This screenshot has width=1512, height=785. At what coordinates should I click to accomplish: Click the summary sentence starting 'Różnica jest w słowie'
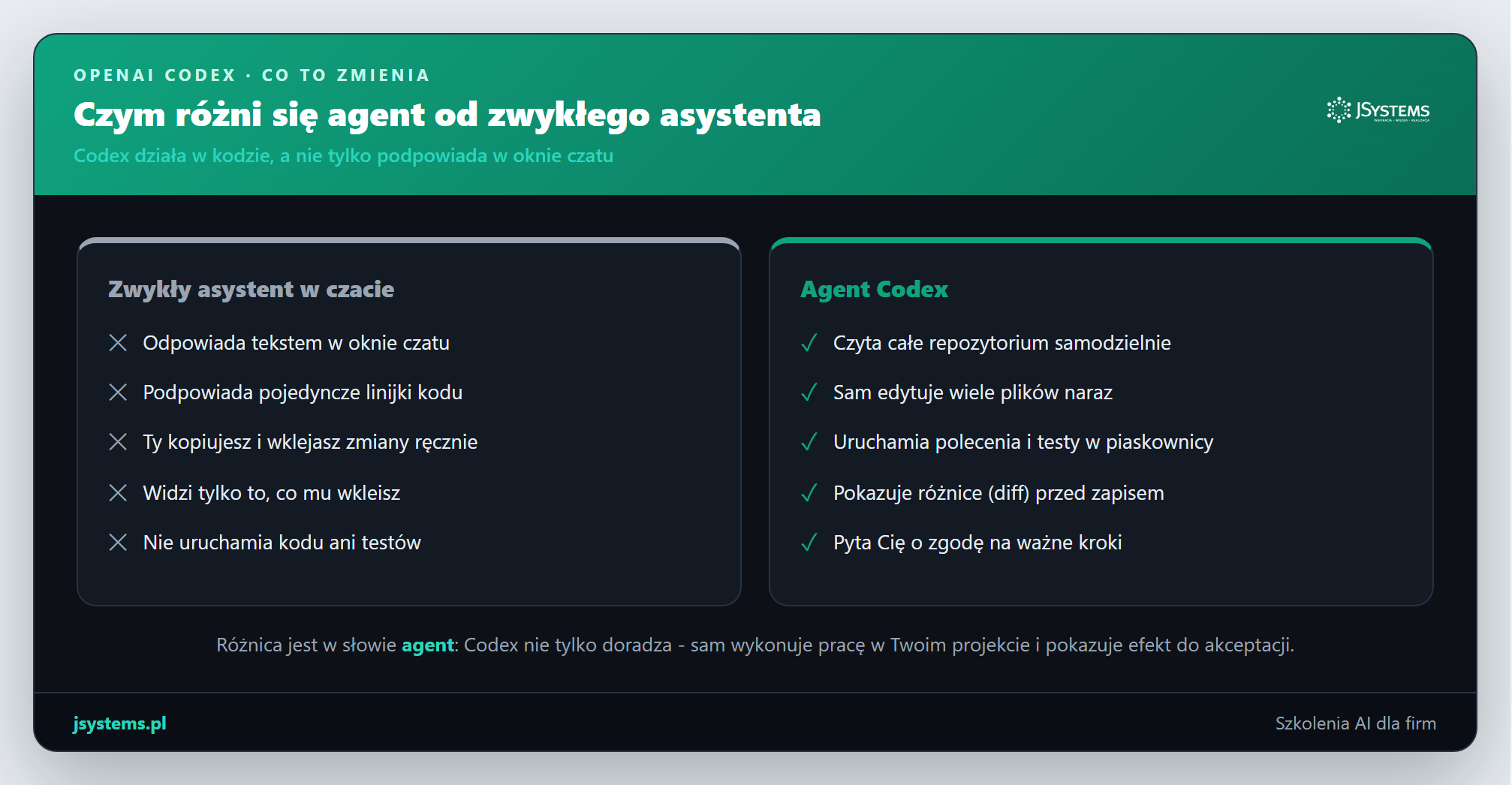(755, 645)
